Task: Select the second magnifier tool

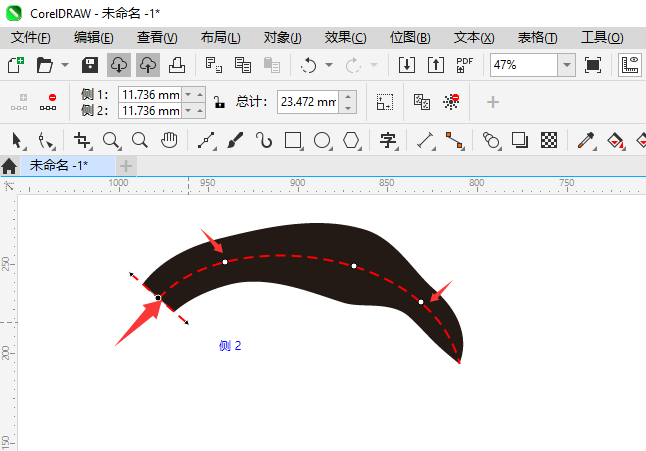Action: (x=140, y=140)
